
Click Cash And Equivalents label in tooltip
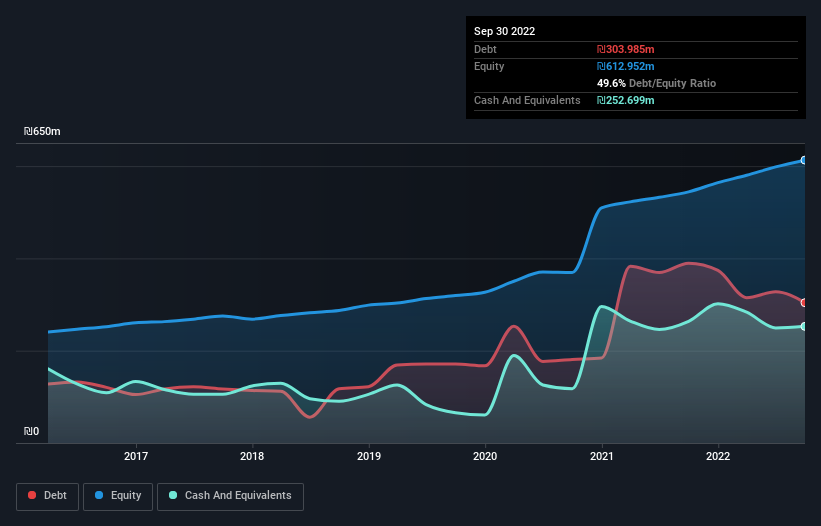[x=527, y=100]
